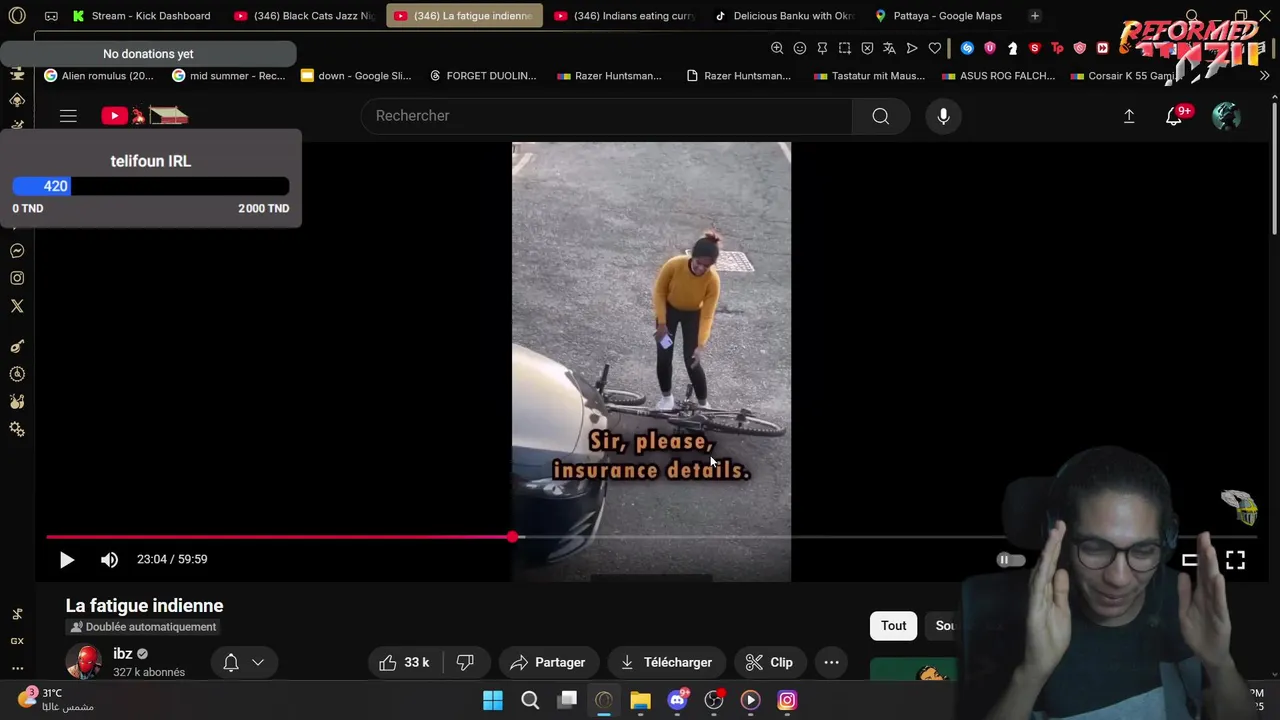
Task: Open X (Twitter) in the browser sidebar
Action: [x=17, y=306]
